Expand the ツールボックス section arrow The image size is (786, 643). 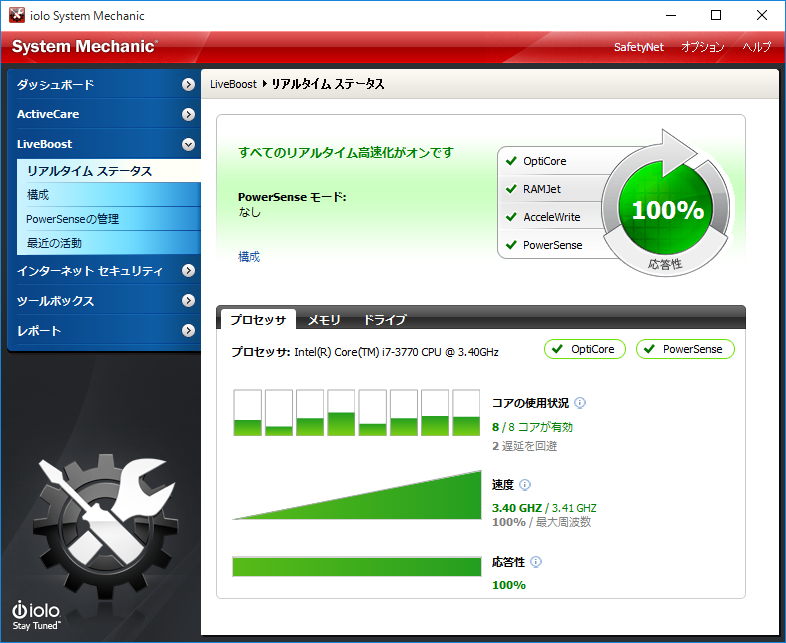[188, 301]
